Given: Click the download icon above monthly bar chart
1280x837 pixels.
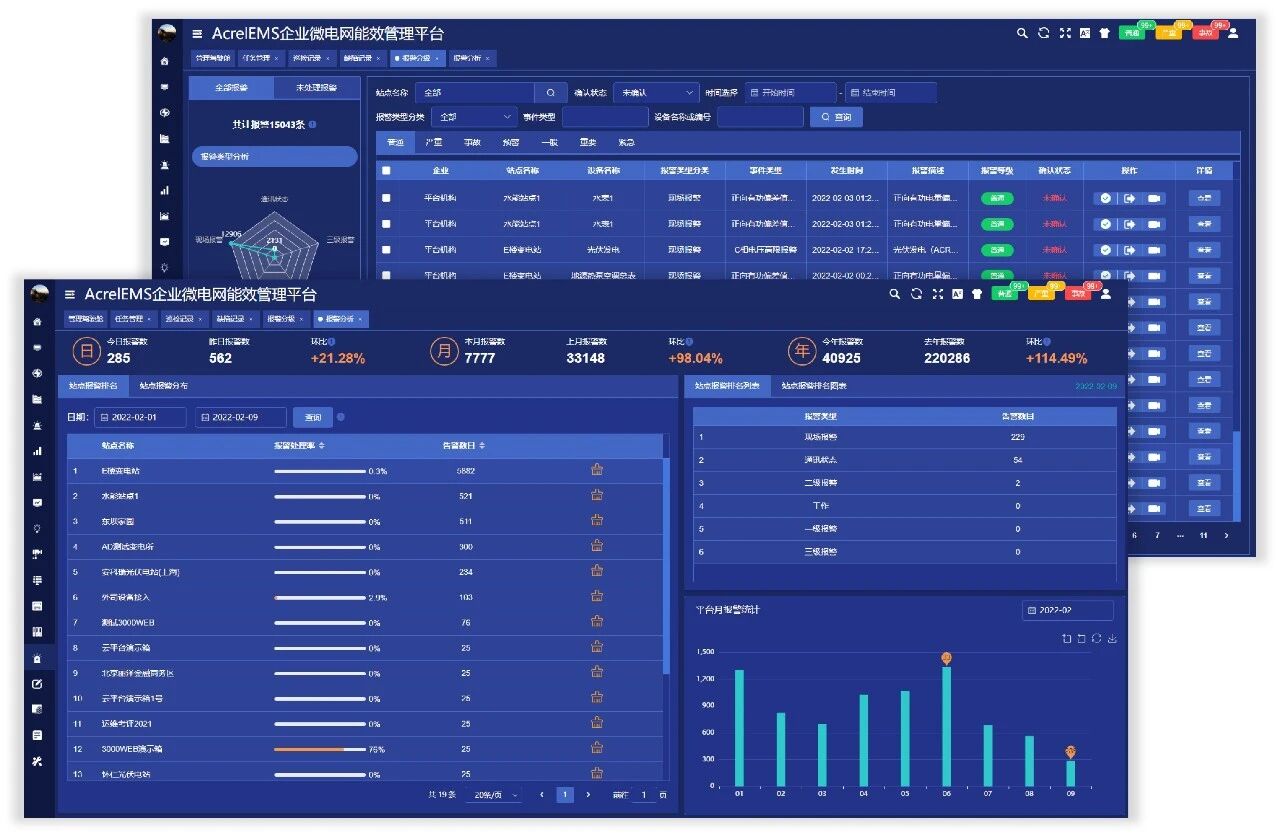Looking at the screenshot, I should [x=1112, y=638].
